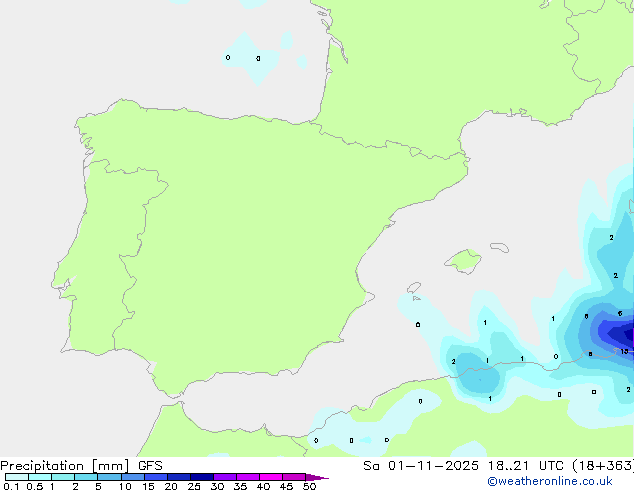Click the '40' legend scale label
Viewport: 634px width, 490px height.
(263, 486)
